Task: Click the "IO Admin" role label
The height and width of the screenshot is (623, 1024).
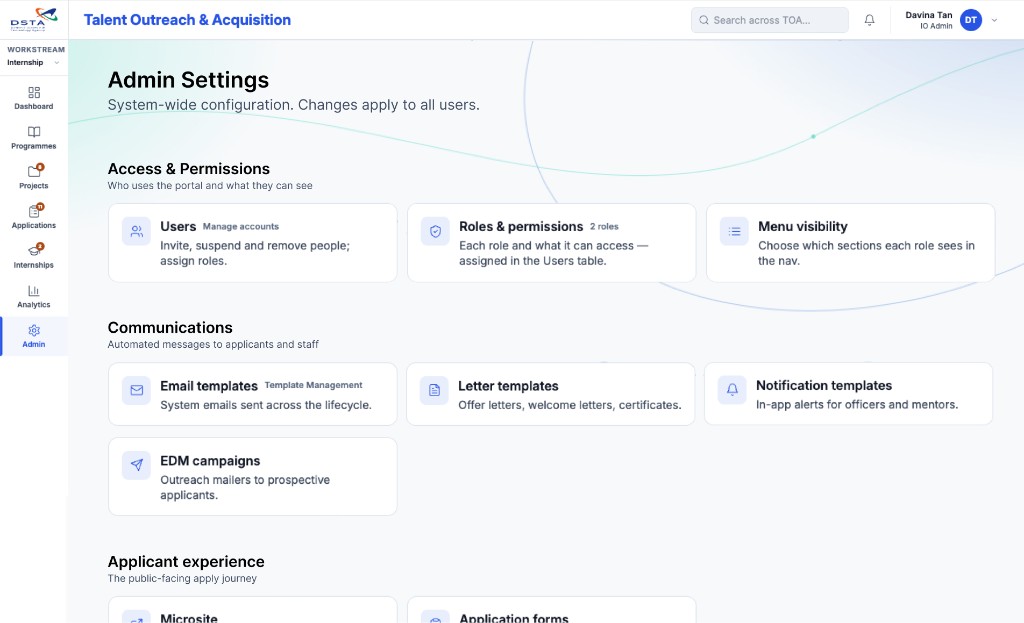Action: (936, 26)
